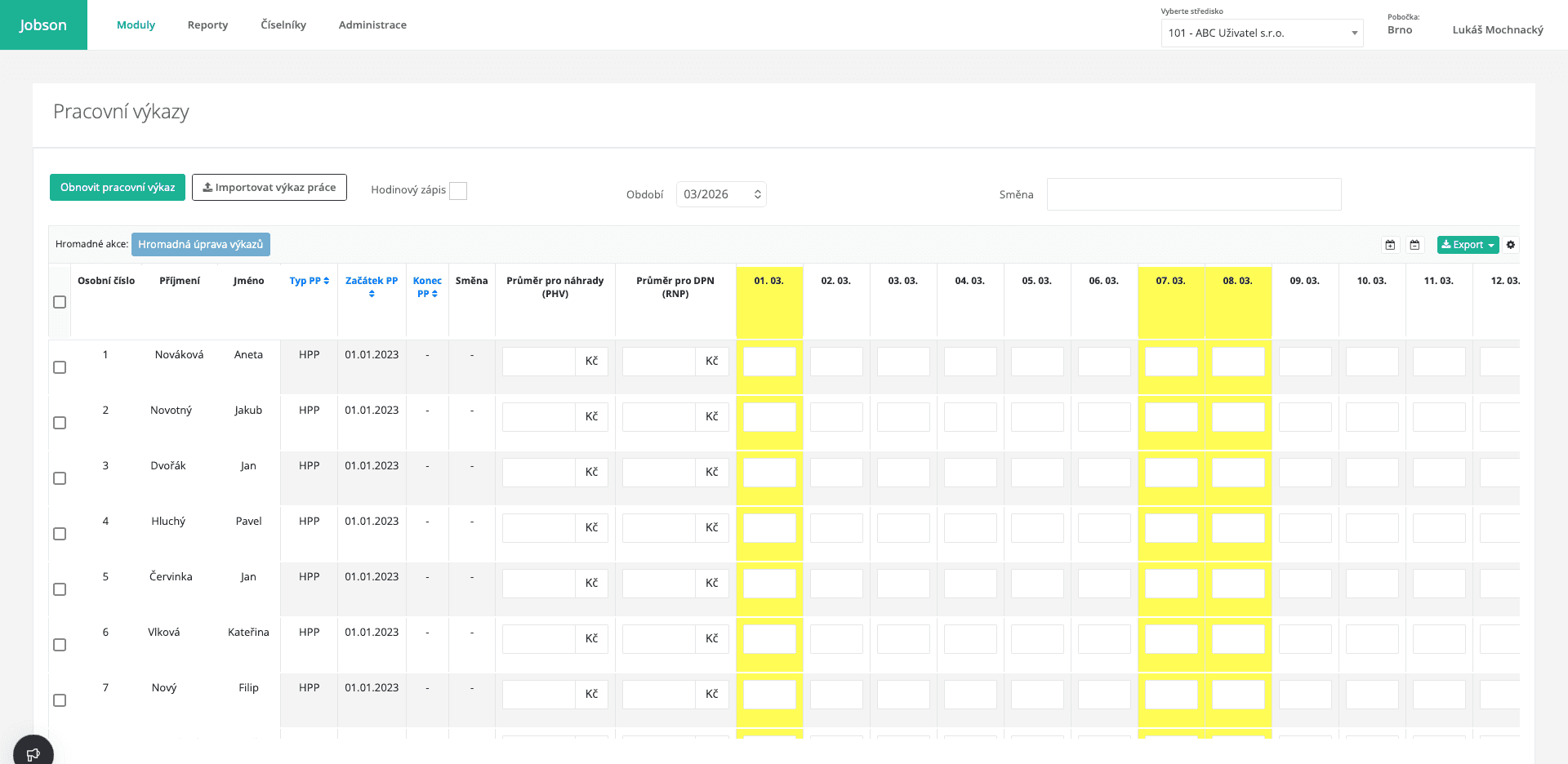Select the row checkbox for Nováková
This screenshot has width=1568, height=764.
[60, 367]
